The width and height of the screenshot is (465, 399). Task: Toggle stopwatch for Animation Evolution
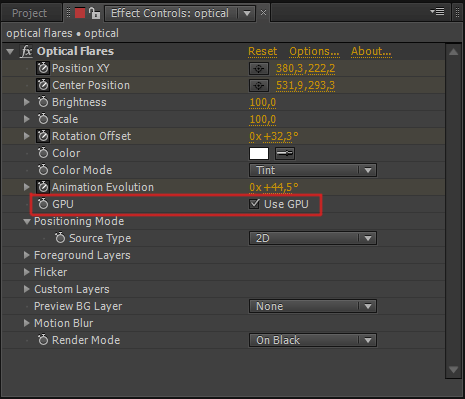pyautogui.click(x=43, y=187)
